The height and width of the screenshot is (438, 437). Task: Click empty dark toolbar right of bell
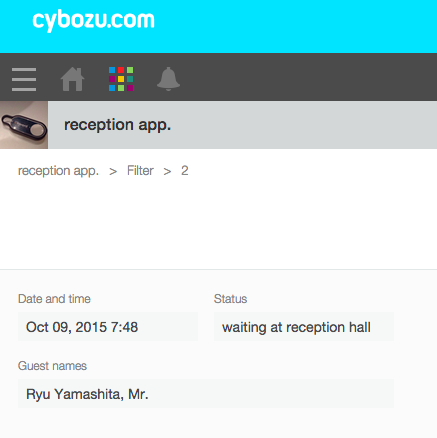pos(310,77)
